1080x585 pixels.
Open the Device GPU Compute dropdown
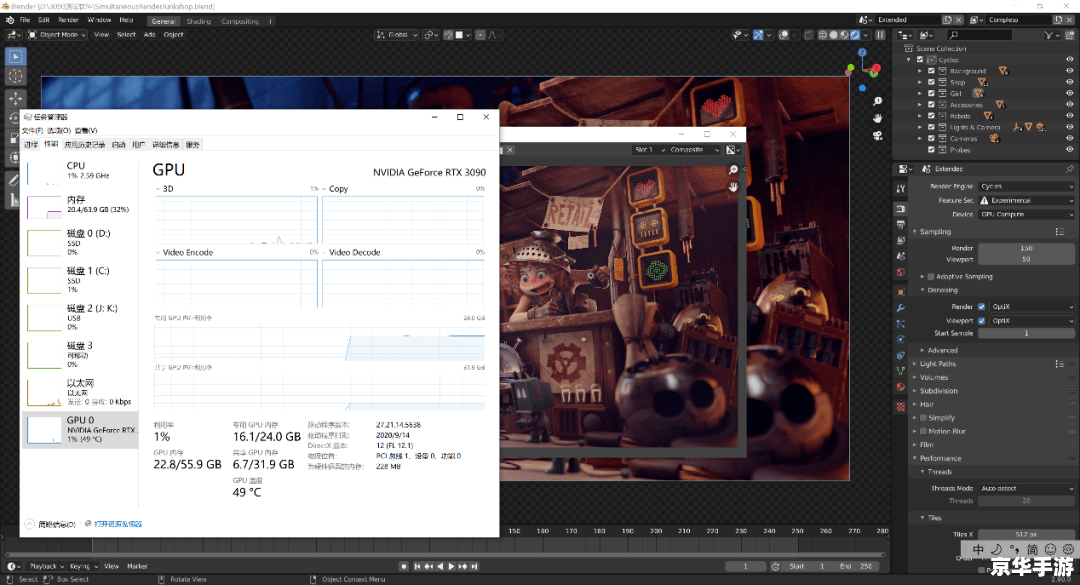[x=1026, y=214]
